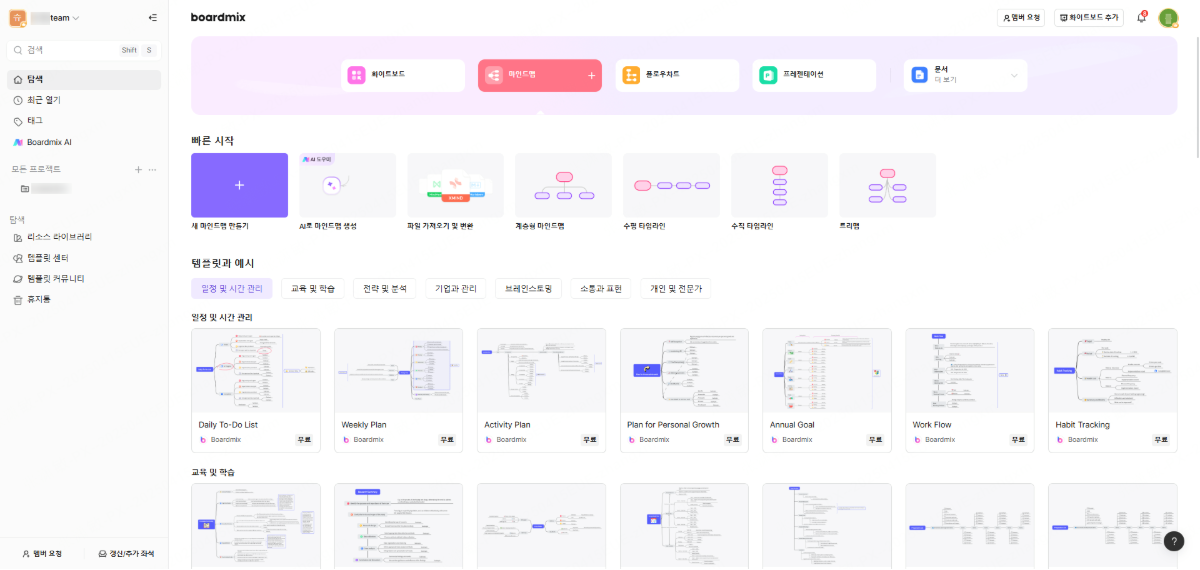This screenshot has height=570, width=1200.
Task: Expand the team name dropdown
Action: pos(76,18)
